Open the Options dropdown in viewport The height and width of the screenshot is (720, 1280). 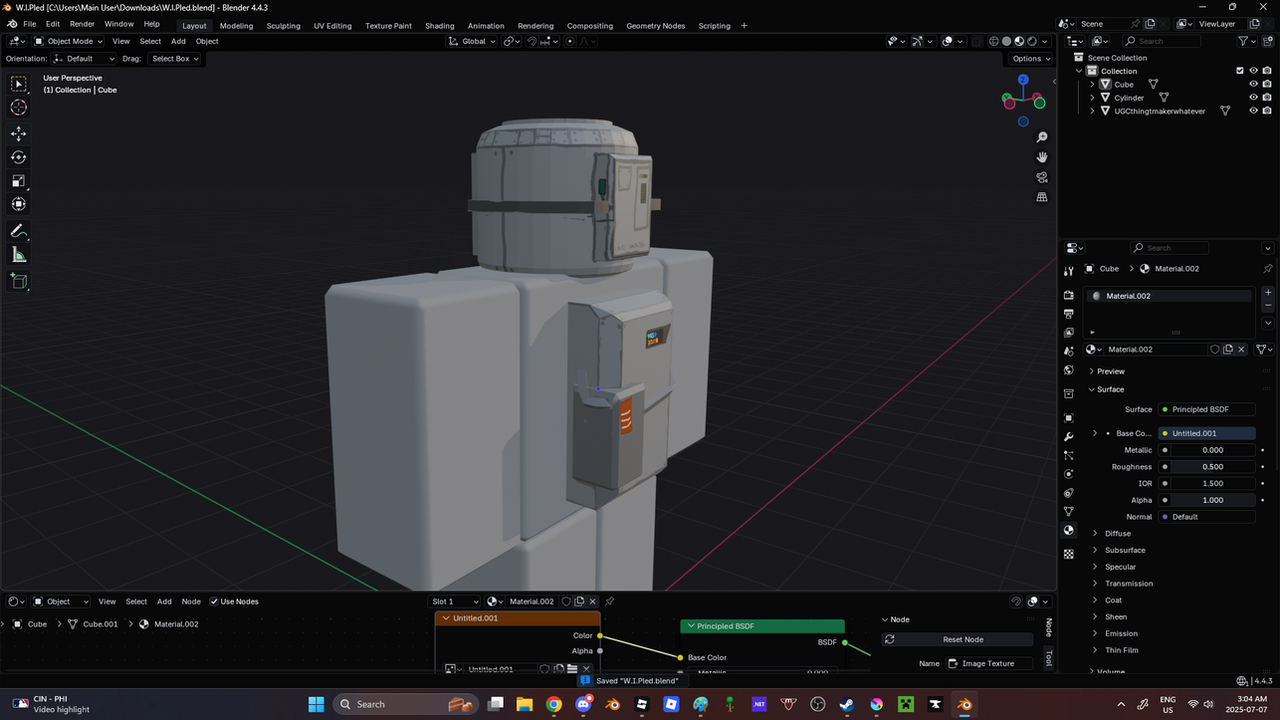tap(1031, 59)
